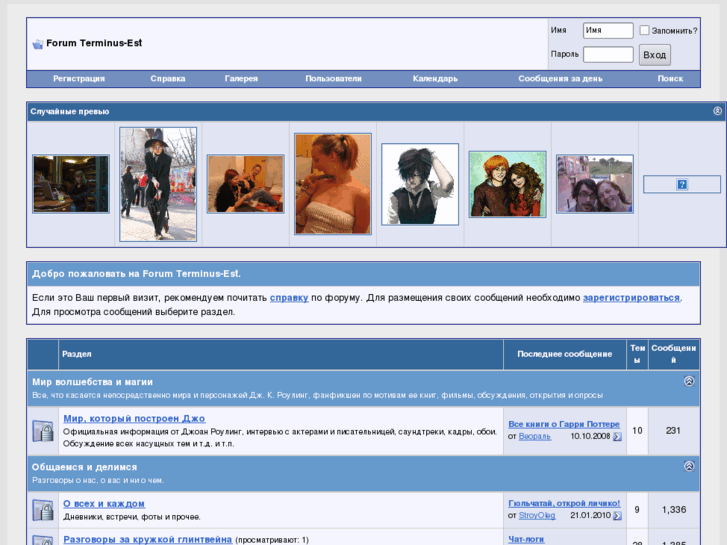This screenshot has width=727, height=545.
Task: Click the зарегистрироваться registration link
Action: click(631, 298)
